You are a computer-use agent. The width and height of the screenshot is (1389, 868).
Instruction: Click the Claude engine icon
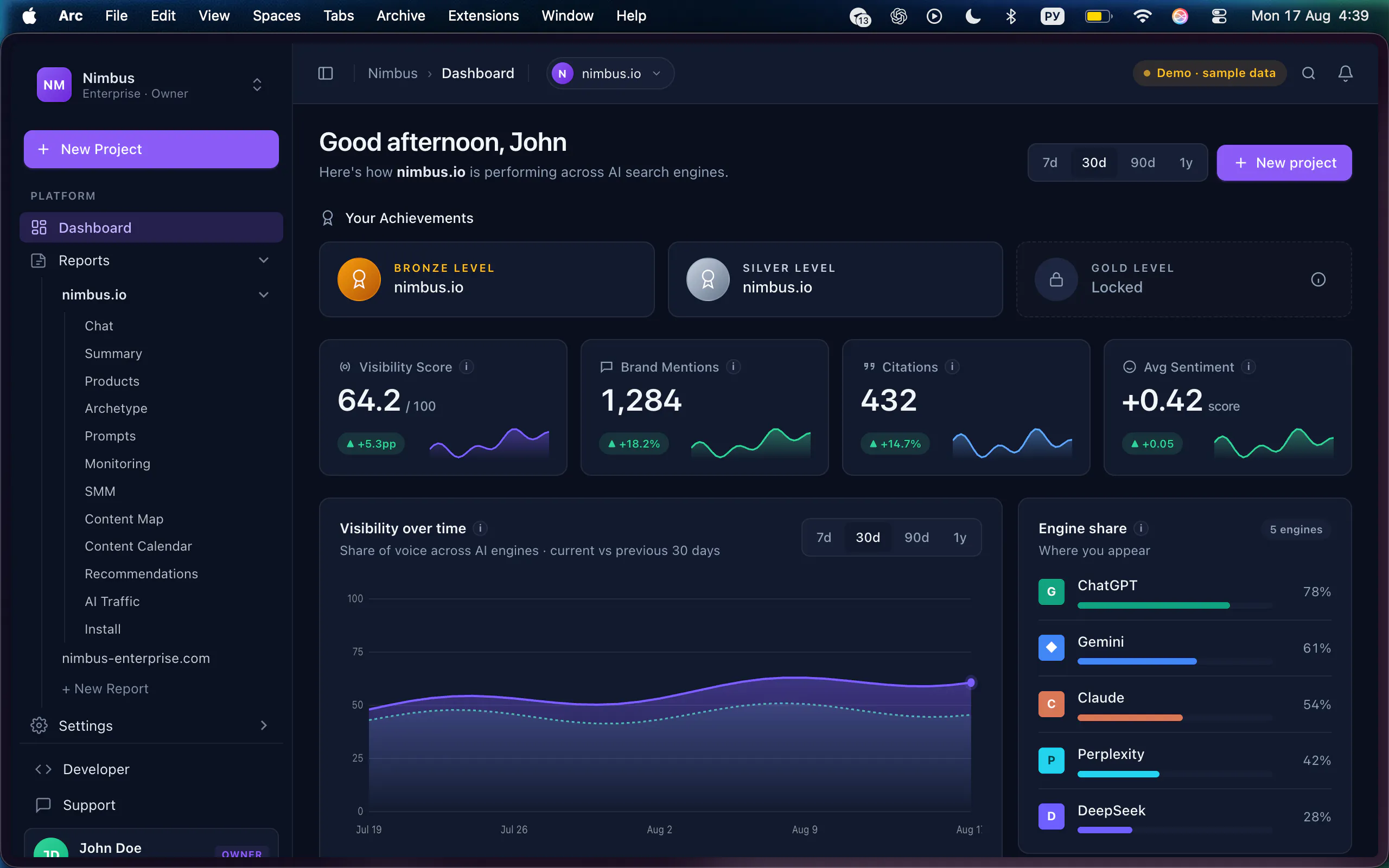click(1051, 704)
